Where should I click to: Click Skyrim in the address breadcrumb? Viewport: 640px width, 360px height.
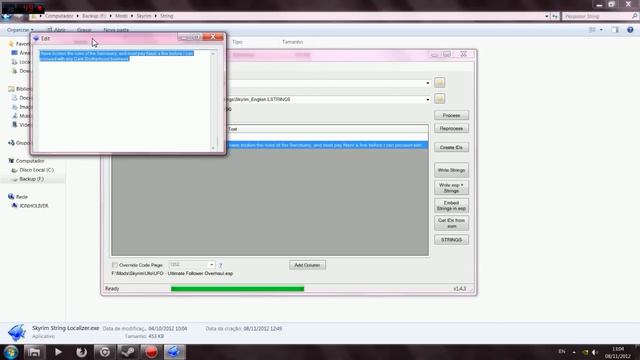(x=144, y=16)
